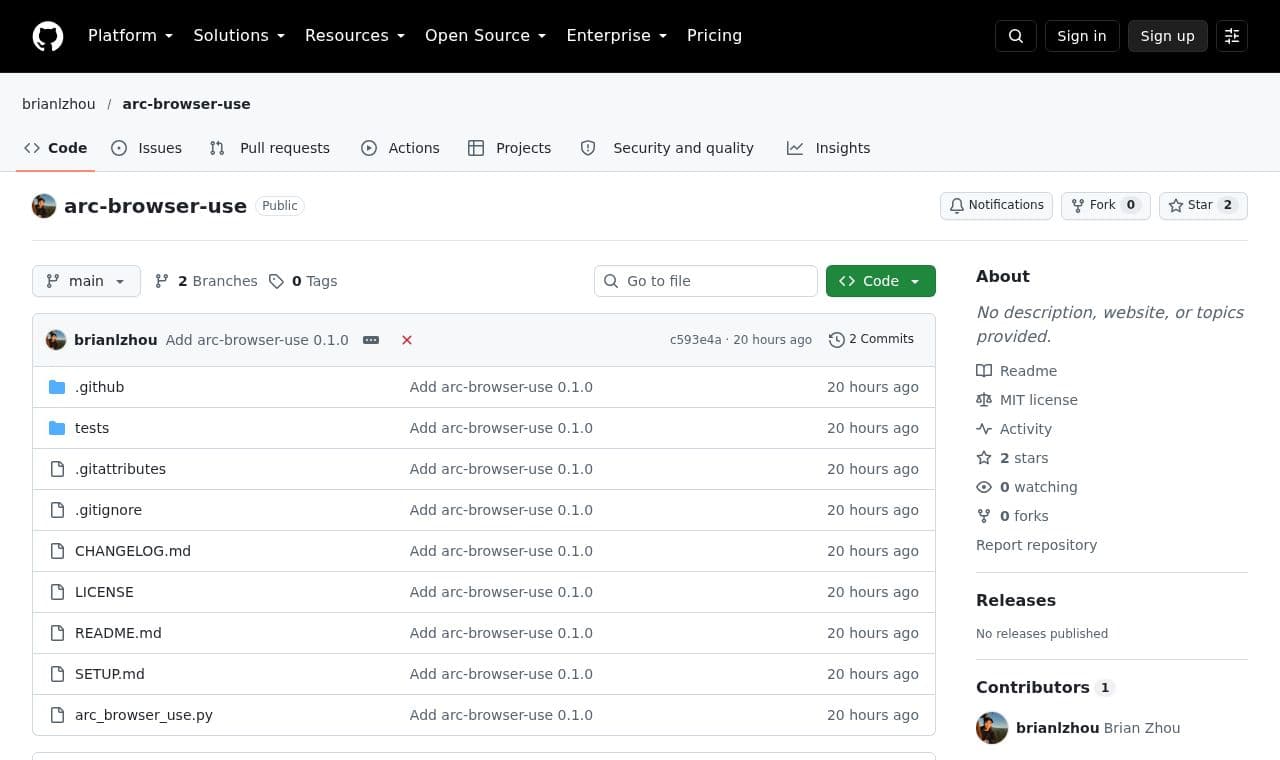Open arc_browser_use.py file
Viewport: 1280px width, 760px height.
pyautogui.click(x=144, y=715)
